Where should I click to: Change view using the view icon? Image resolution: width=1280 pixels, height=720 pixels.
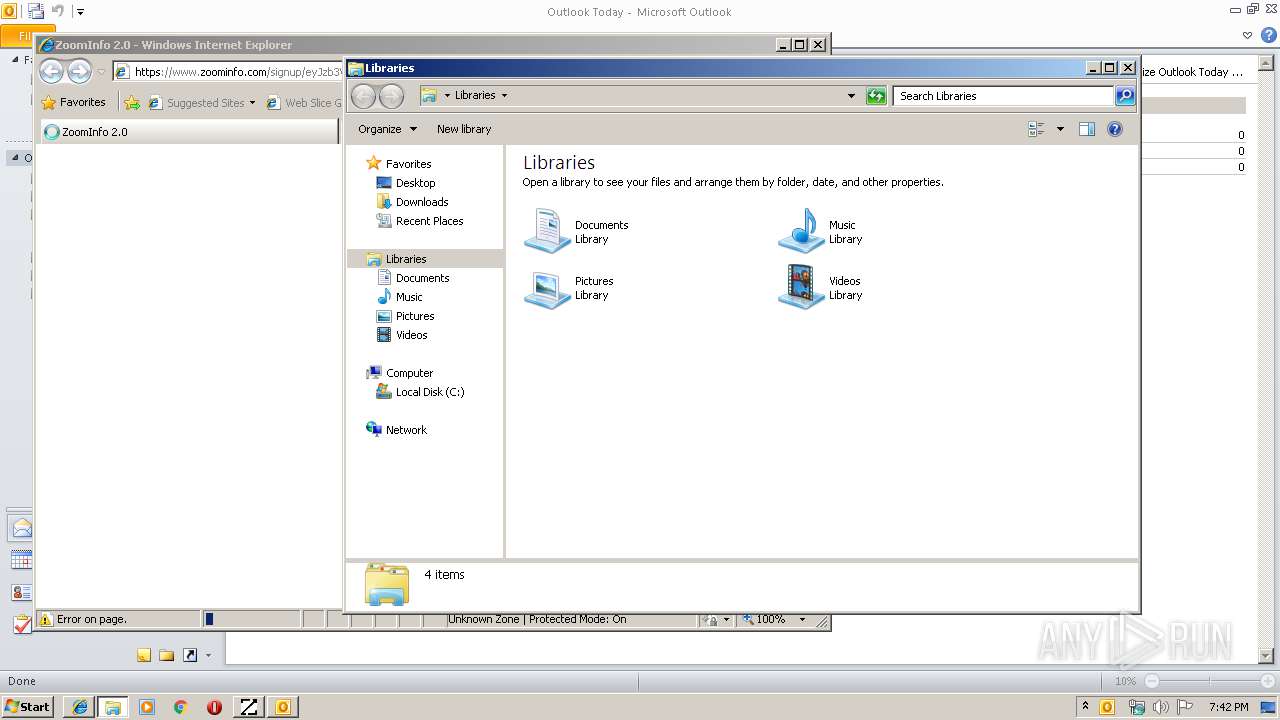coord(1036,129)
